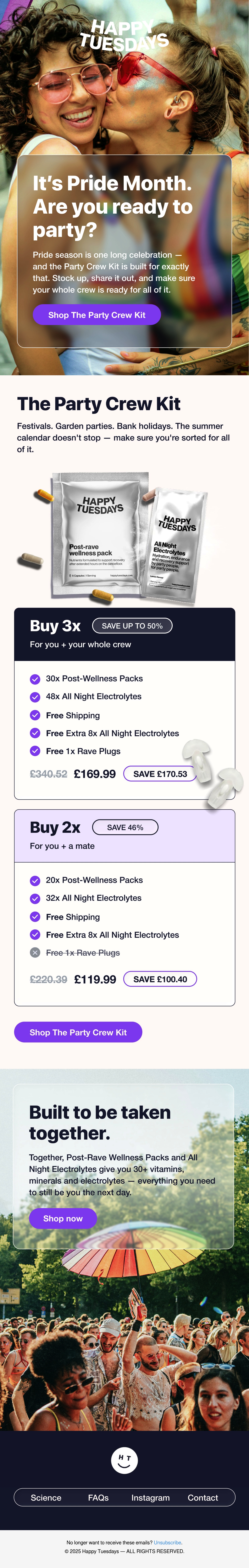Image resolution: width=249 pixels, height=1568 pixels.
Task: Click checkmark beside 30x Post-Wellness Packs
Action: click(35, 679)
